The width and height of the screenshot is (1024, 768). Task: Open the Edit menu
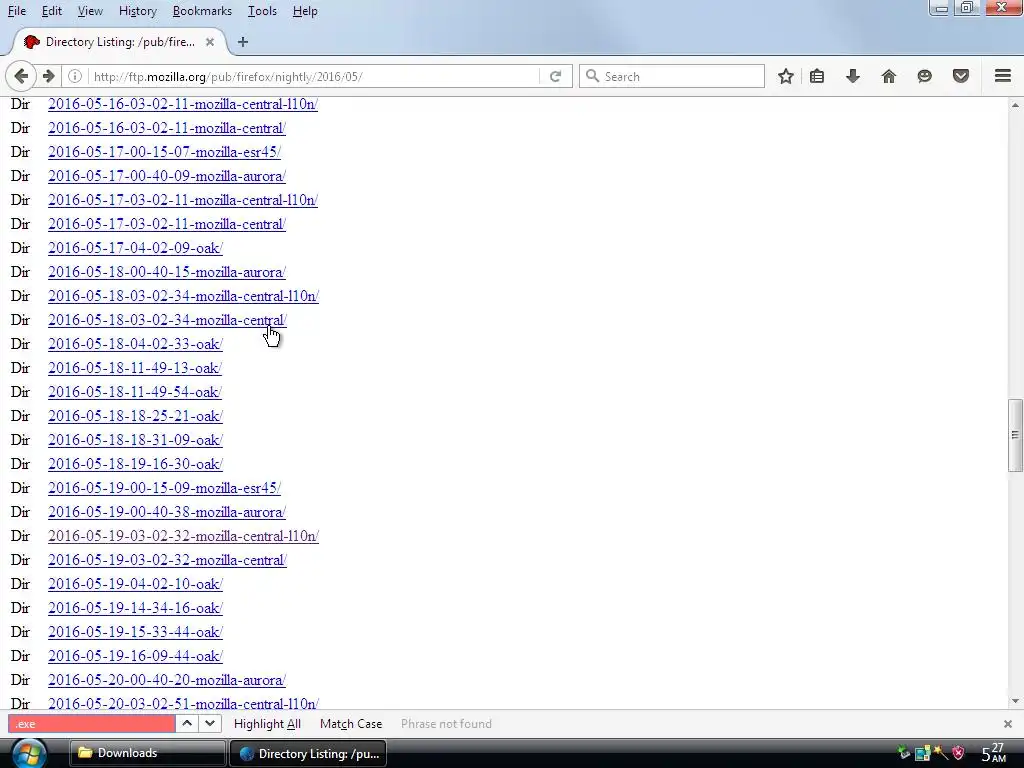pos(52,11)
